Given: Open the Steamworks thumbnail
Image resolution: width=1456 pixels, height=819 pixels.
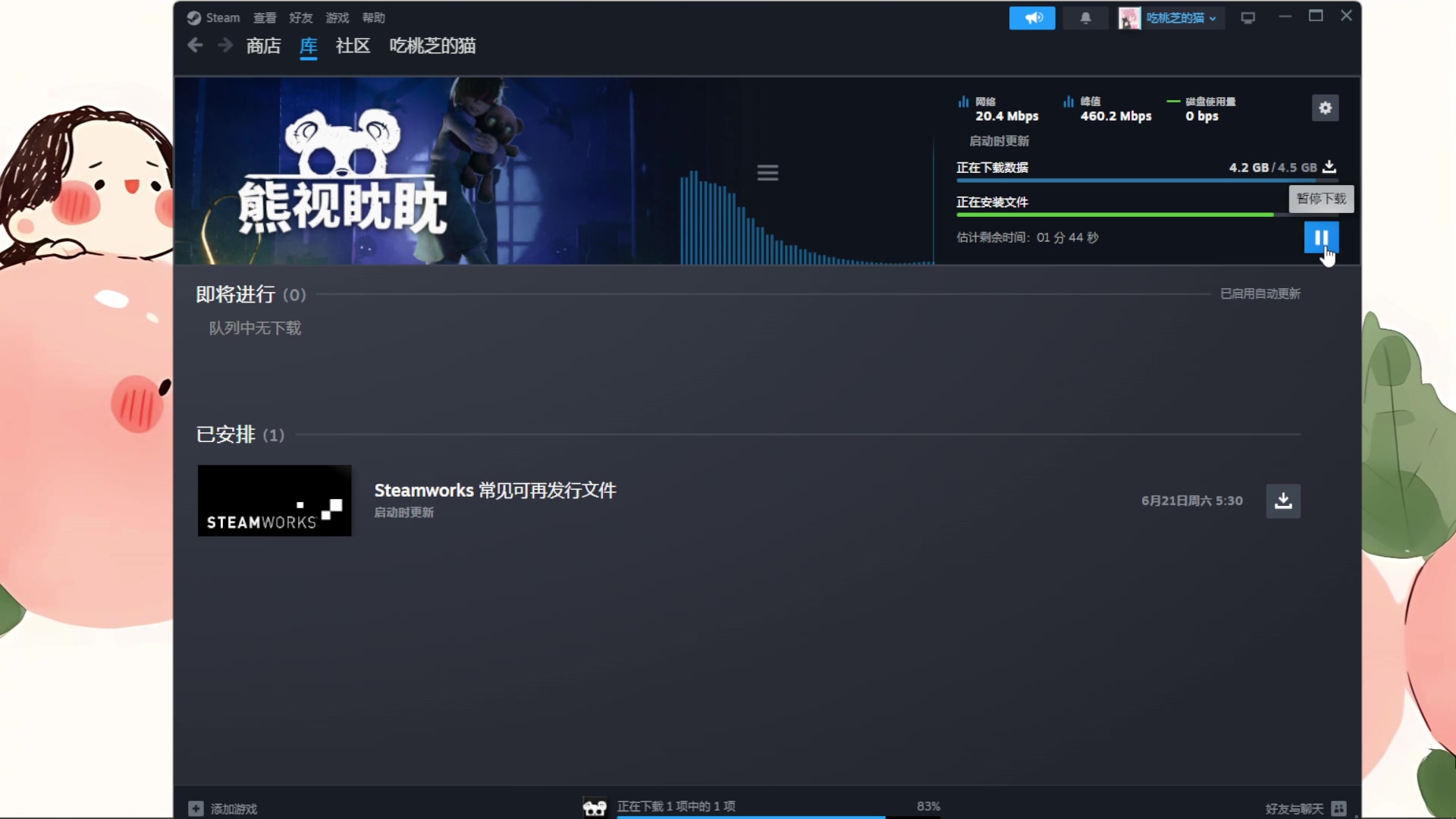Looking at the screenshot, I should (275, 500).
